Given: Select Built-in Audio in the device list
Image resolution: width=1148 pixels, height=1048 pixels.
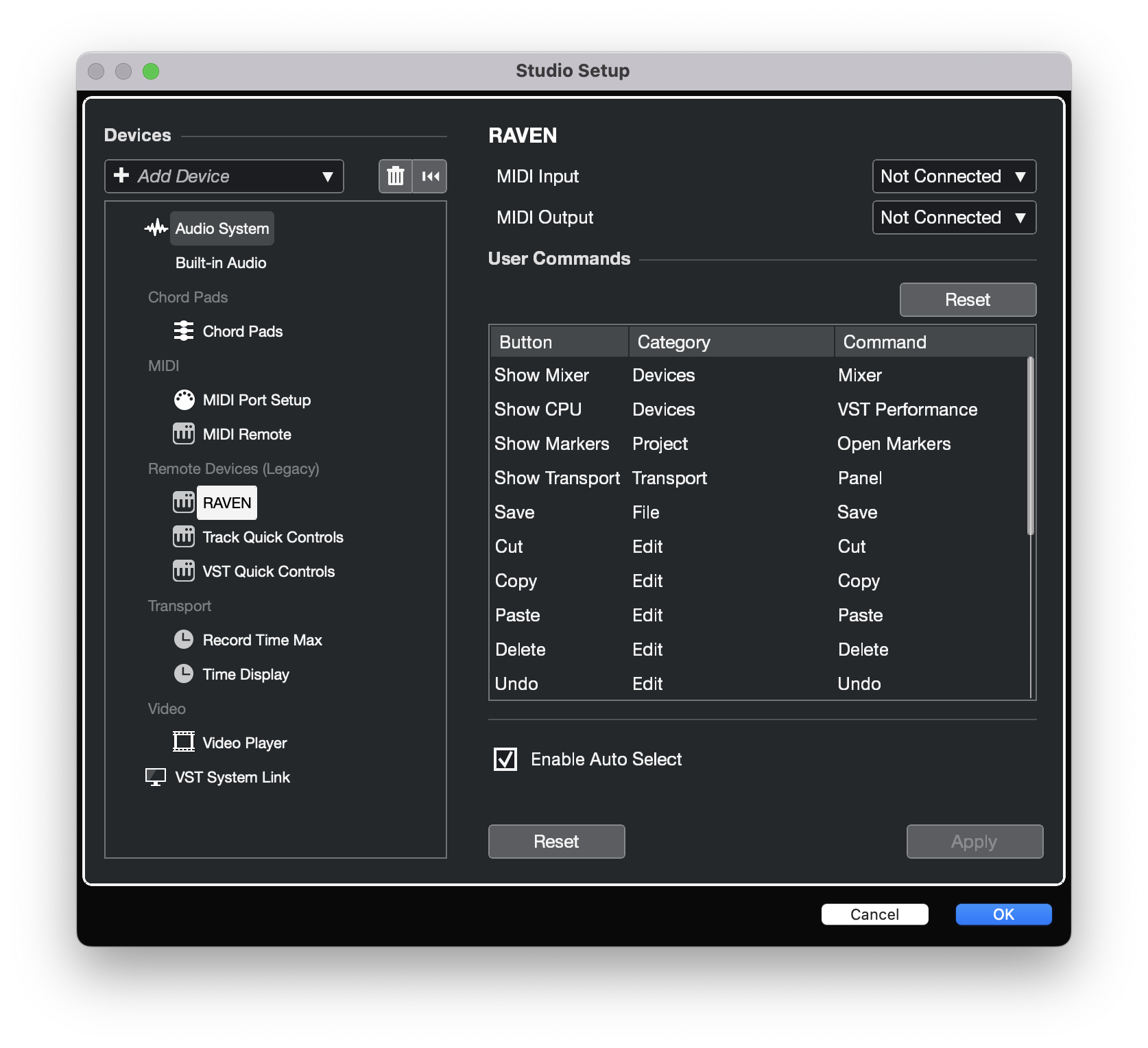Looking at the screenshot, I should [221, 263].
